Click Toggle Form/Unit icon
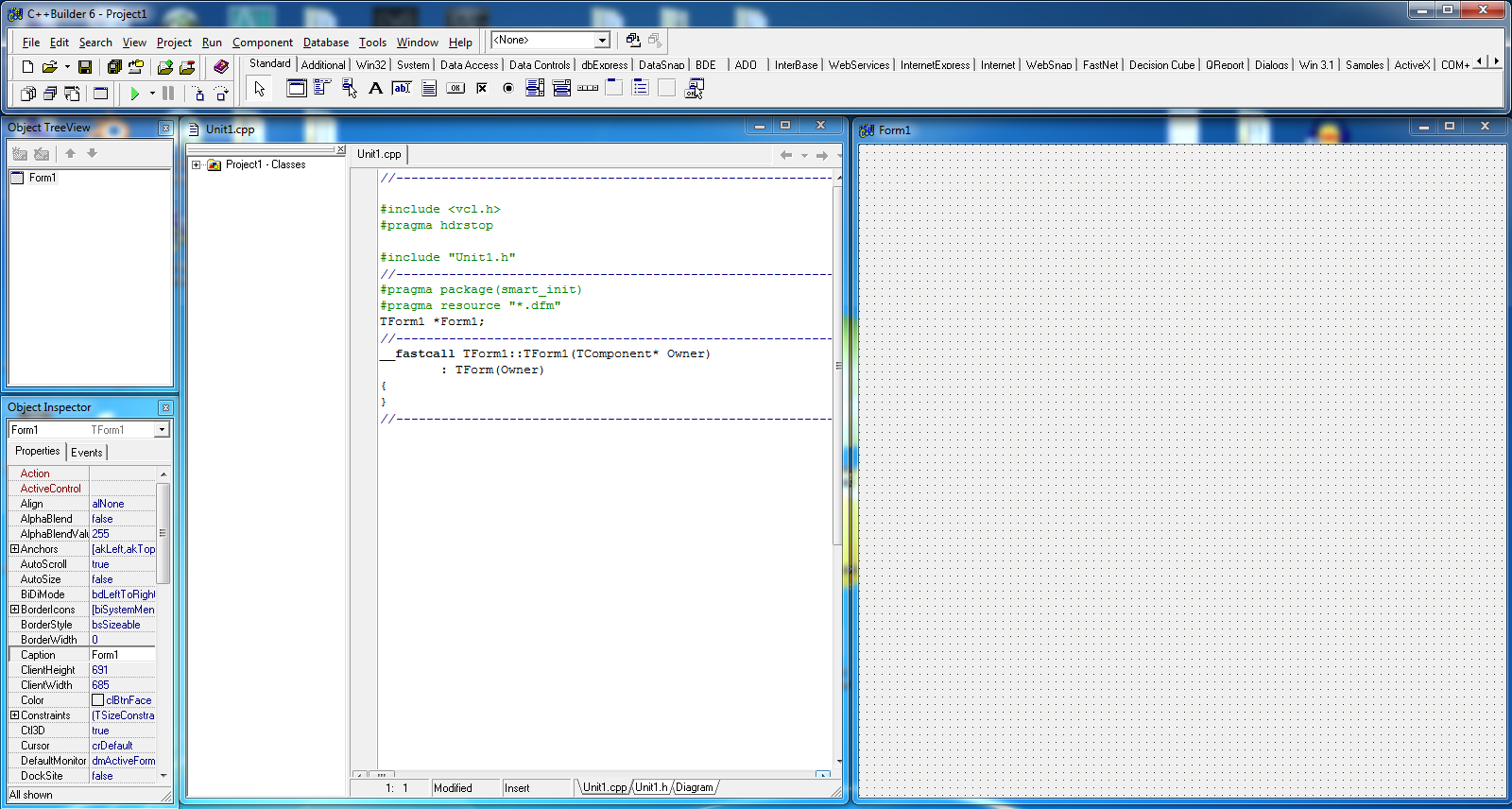Image resolution: width=1512 pixels, height=809 pixels. click(x=71, y=94)
